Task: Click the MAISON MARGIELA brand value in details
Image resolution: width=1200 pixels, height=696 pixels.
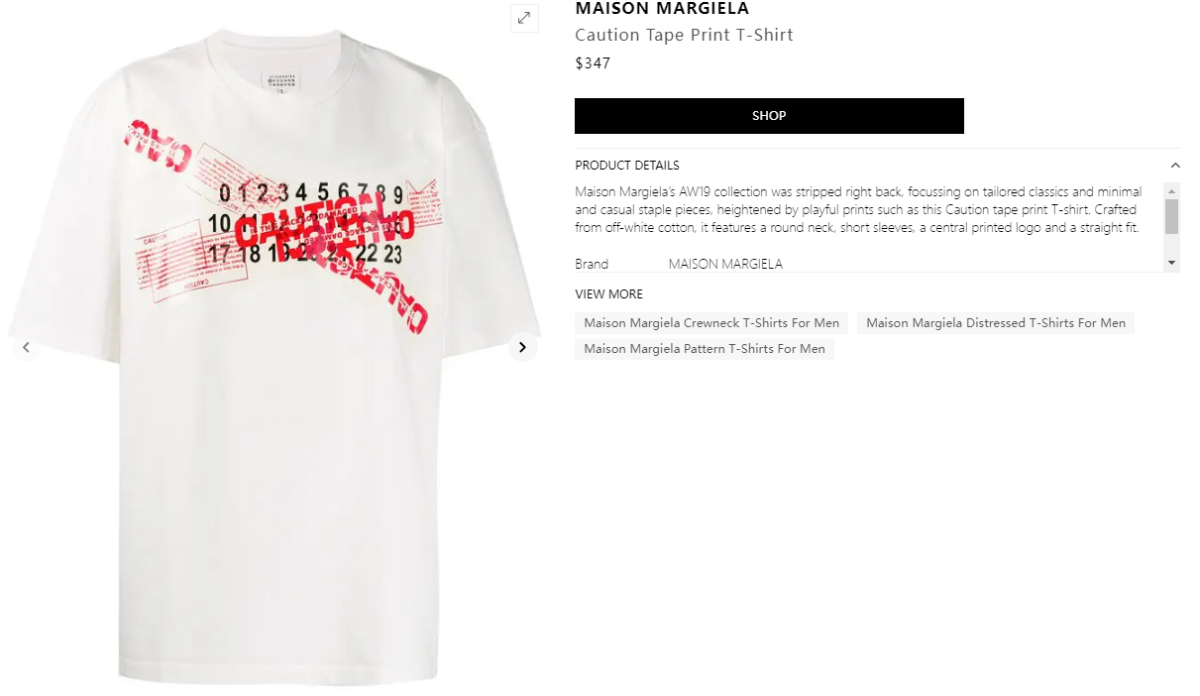Action: (726, 264)
